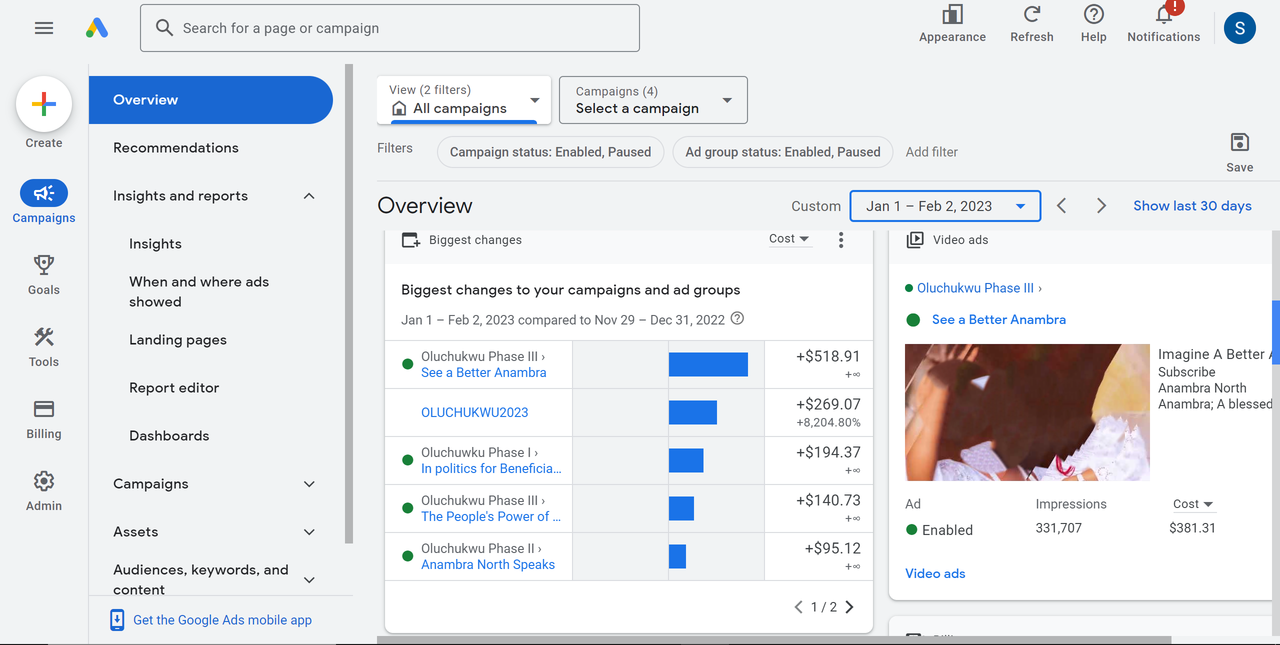The width and height of the screenshot is (1280, 645).
Task: Save the current filter view
Action: [x=1240, y=152]
